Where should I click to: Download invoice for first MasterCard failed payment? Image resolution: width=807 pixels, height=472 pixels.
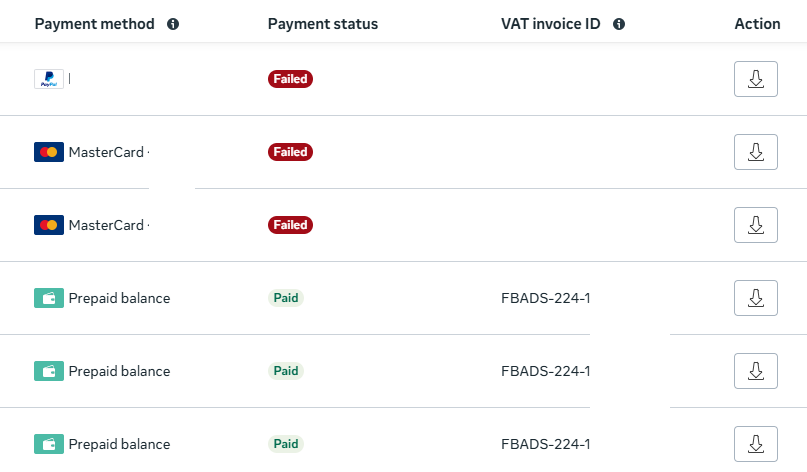tap(755, 152)
